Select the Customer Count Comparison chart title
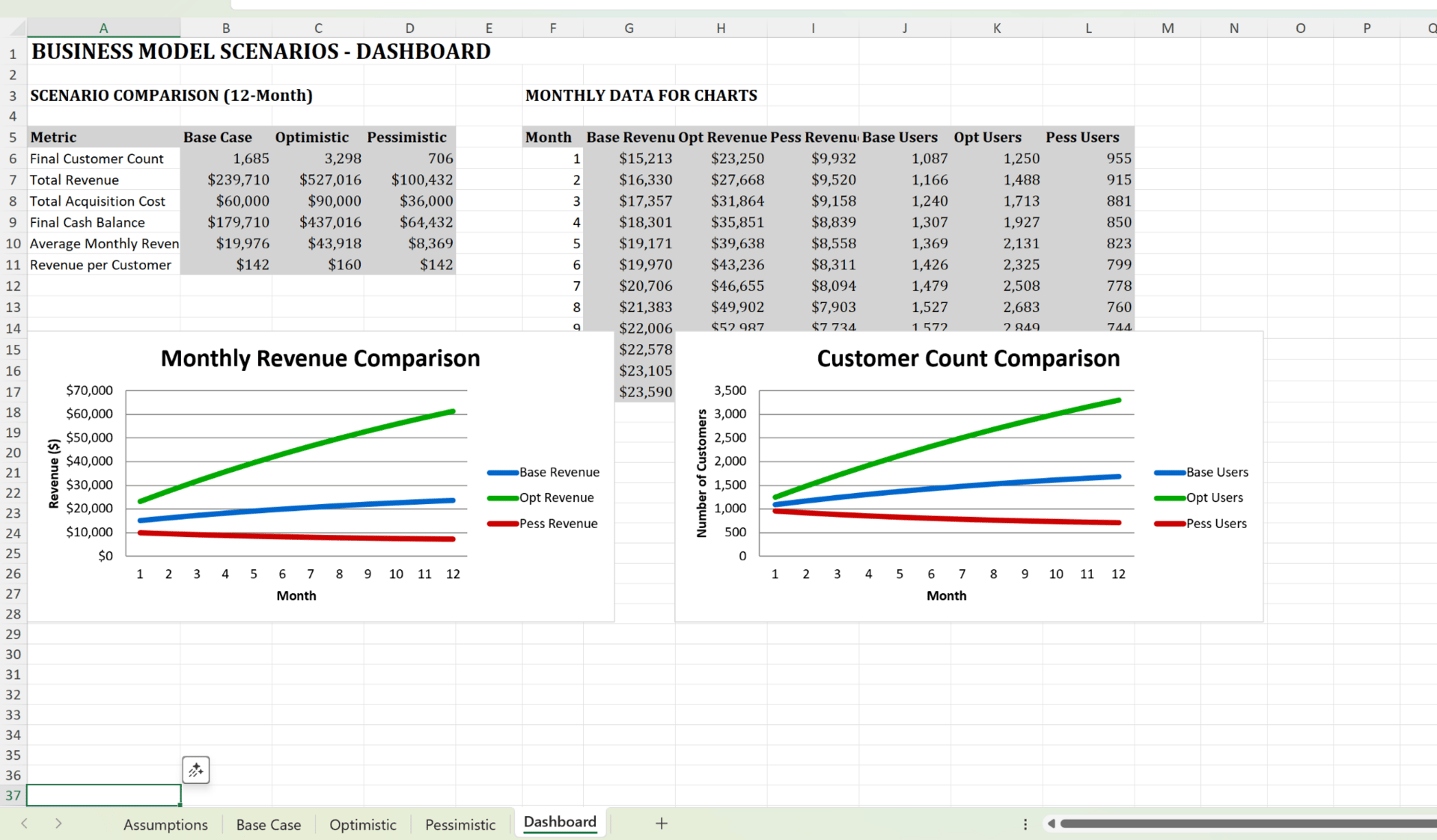 click(968, 358)
